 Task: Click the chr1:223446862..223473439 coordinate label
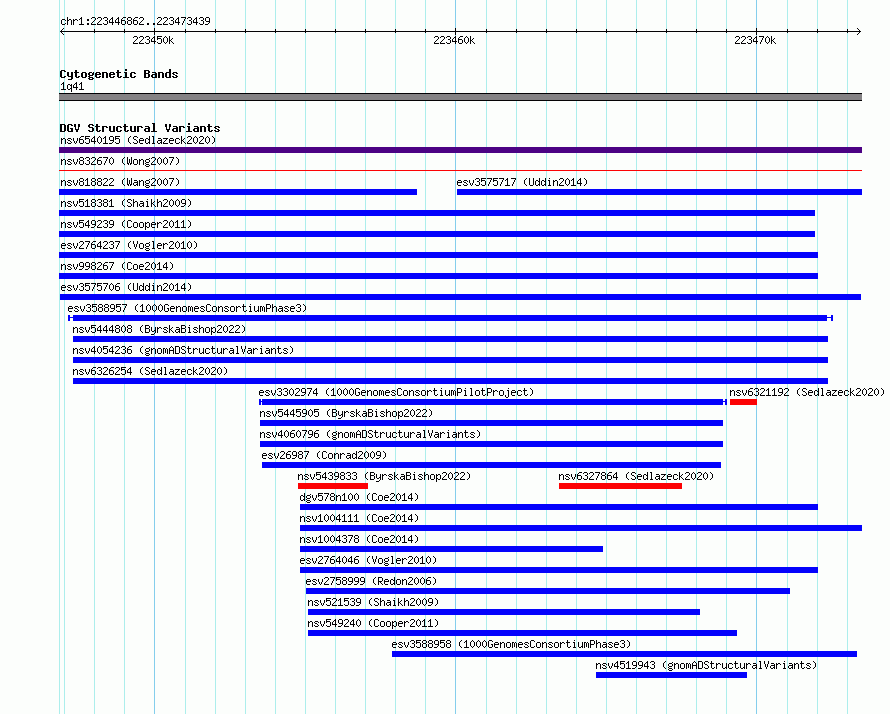pyautogui.click(x=135, y=22)
